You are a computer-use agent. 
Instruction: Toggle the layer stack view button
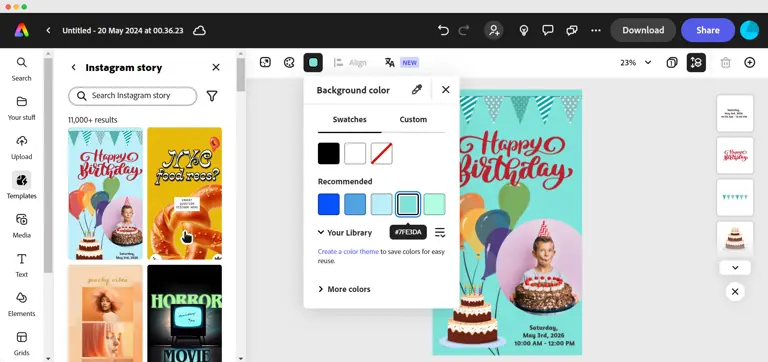point(696,62)
